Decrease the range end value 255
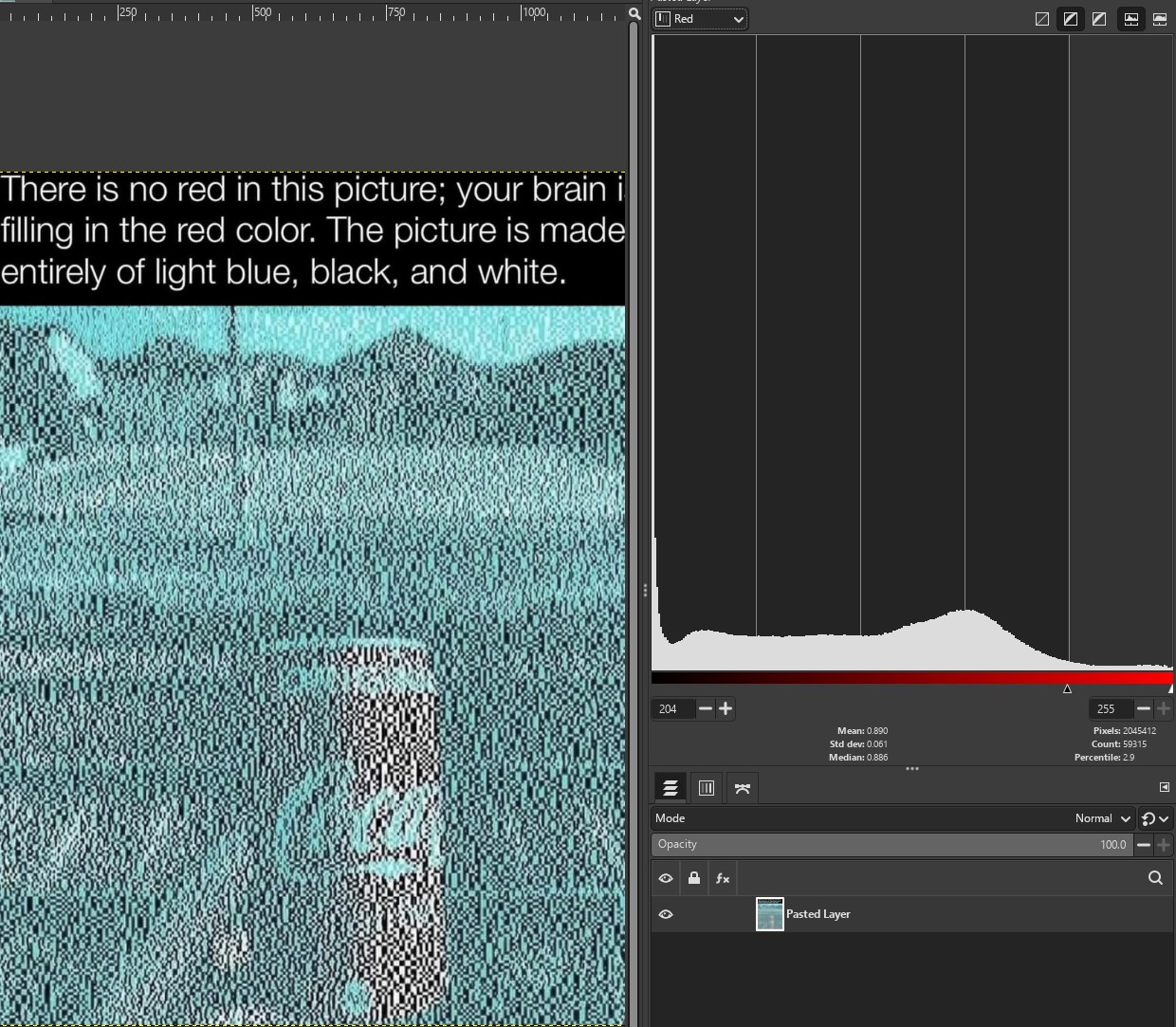 1144,709
